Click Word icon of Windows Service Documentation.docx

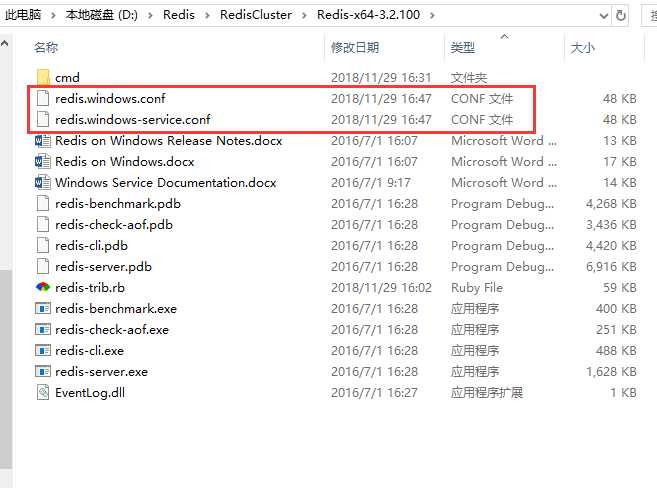(x=43, y=183)
